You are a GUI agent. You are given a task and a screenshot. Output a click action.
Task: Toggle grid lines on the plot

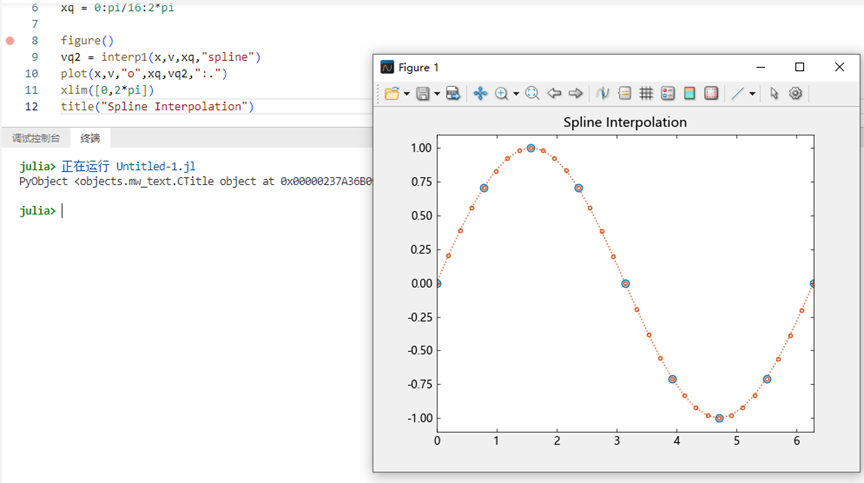646,94
